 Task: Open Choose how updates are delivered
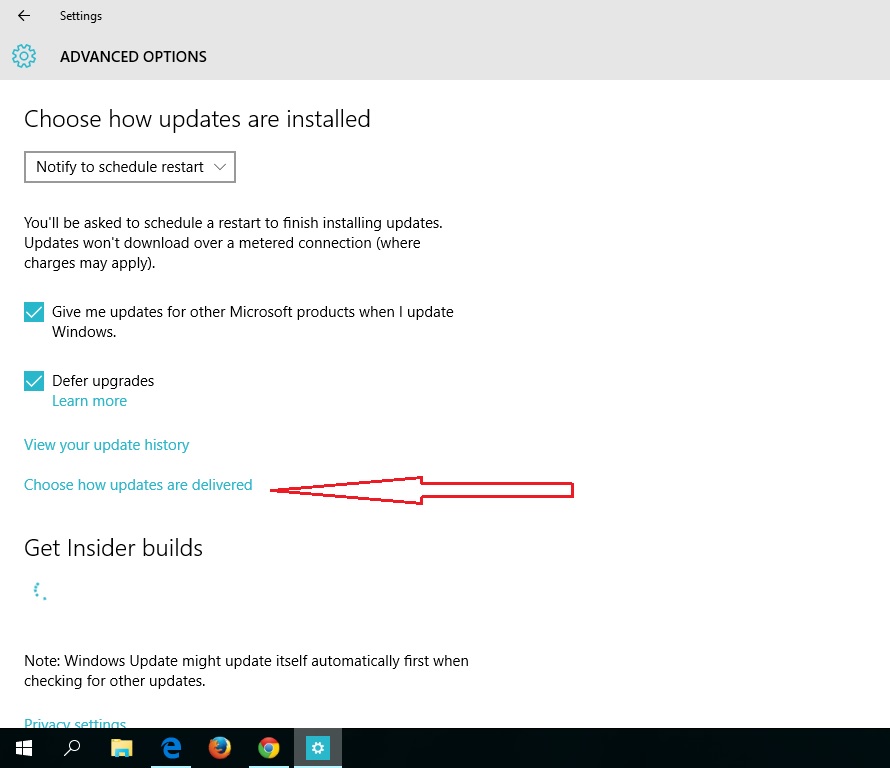pos(138,485)
